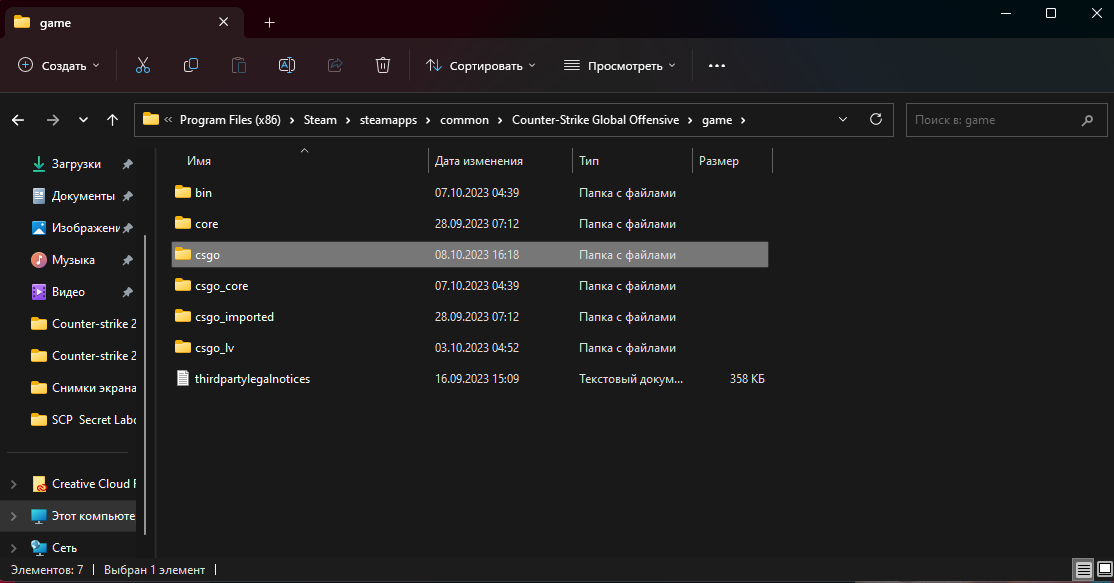Click the Copy icon in toolbar

click(191, 65)
